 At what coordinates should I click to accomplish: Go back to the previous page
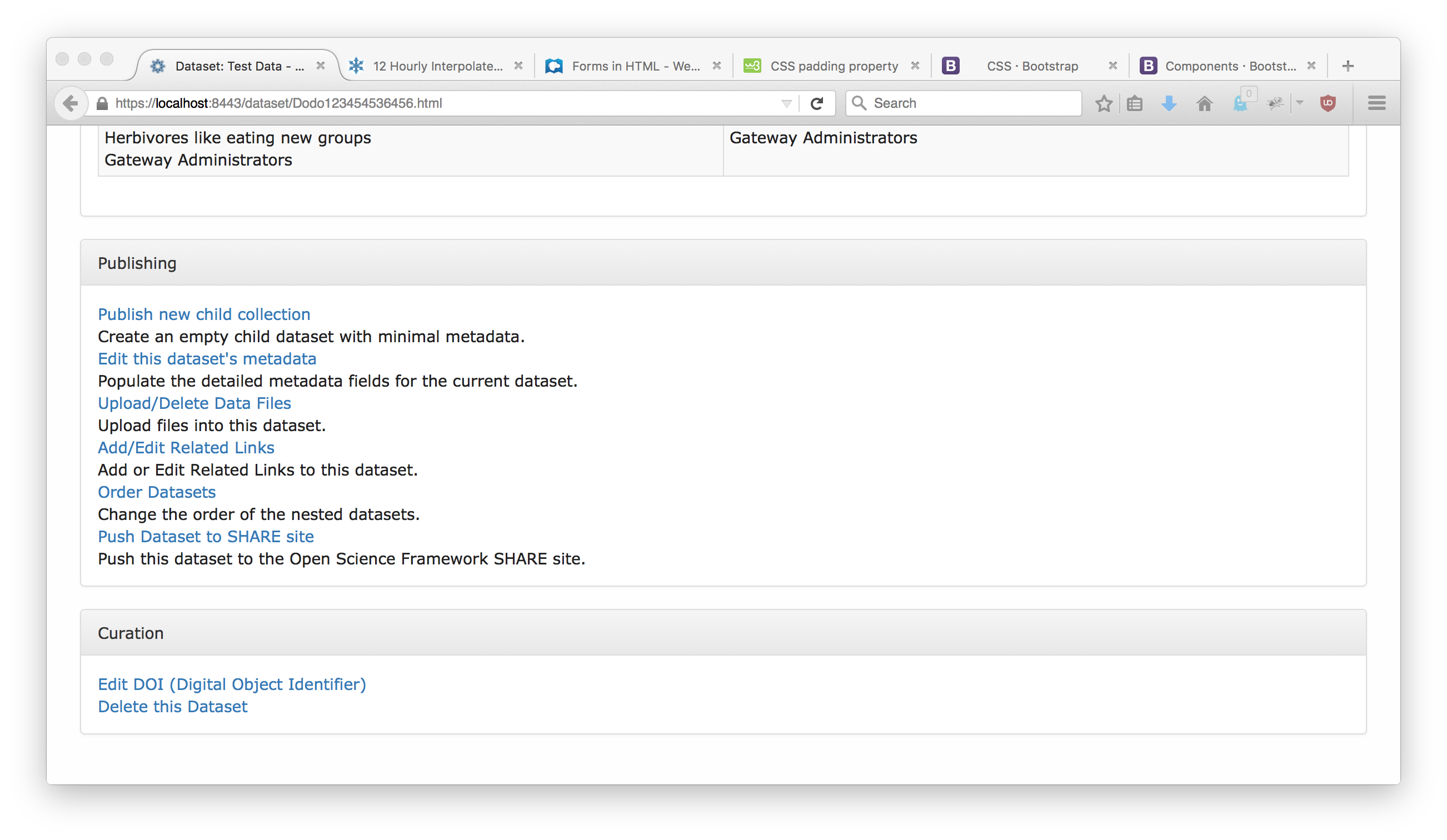70,103
